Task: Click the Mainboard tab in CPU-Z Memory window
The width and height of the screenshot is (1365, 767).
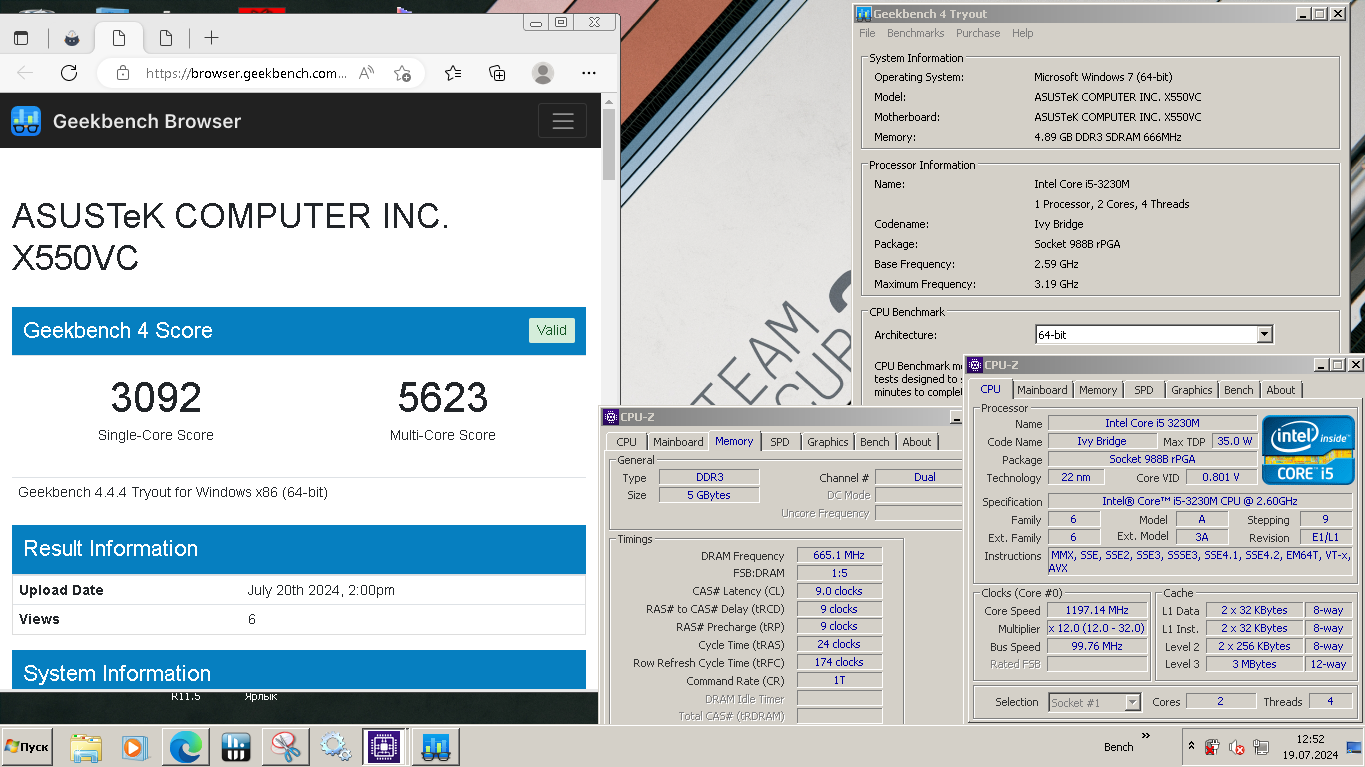Action: 678,442
